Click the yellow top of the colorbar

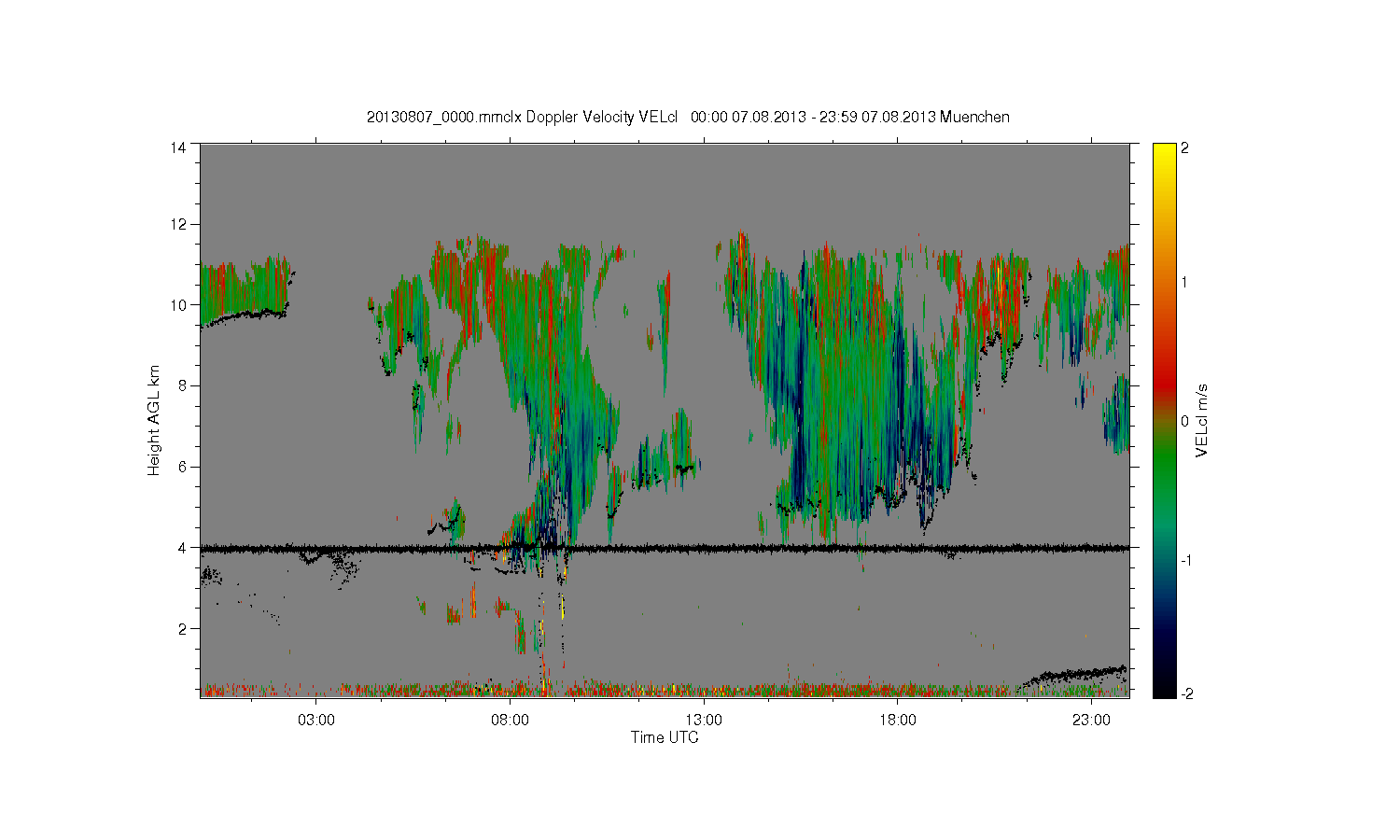[x=1164, y=154]
